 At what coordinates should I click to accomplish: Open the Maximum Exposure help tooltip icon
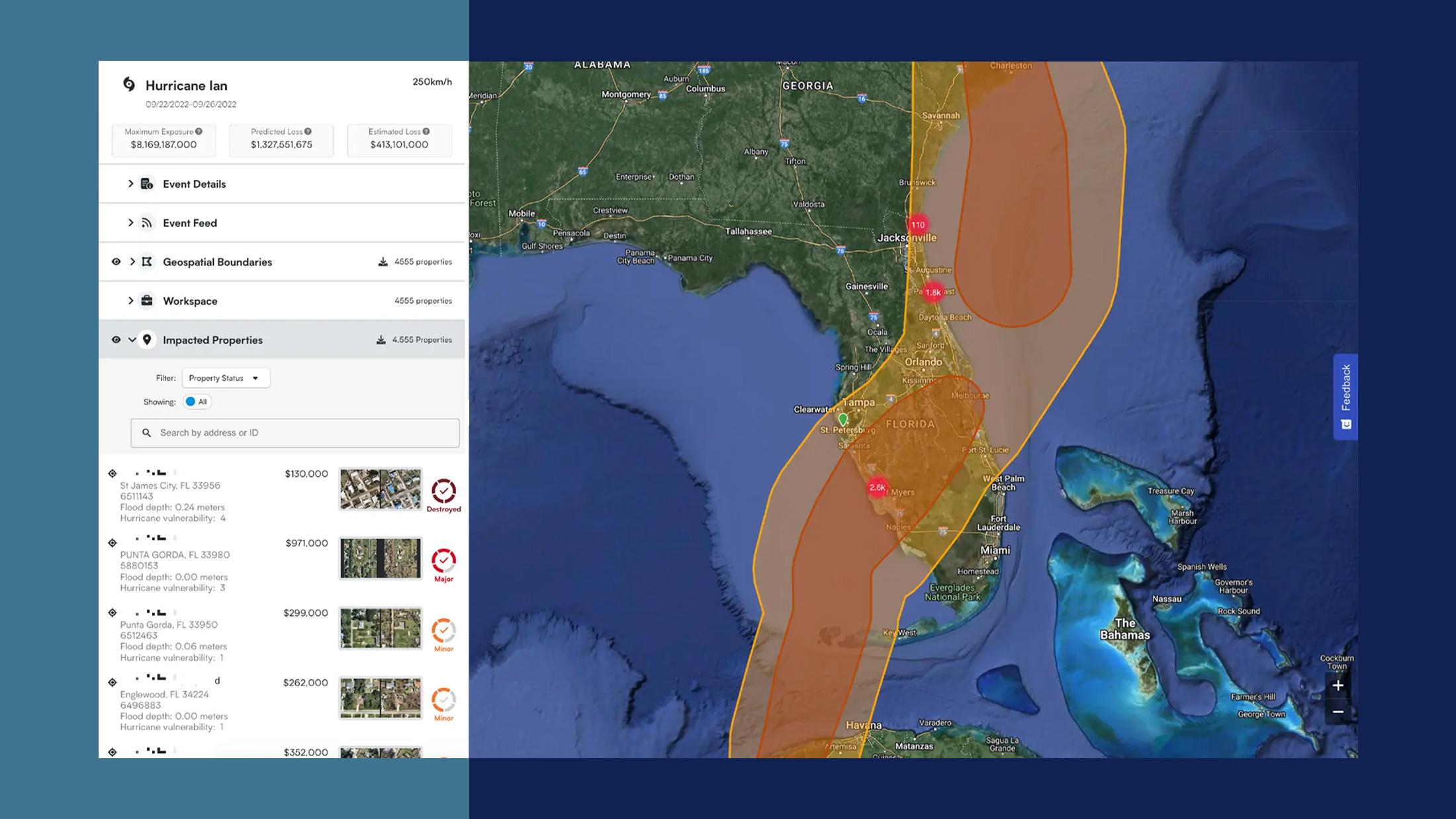pyautogui.click(x=197, y=131)
